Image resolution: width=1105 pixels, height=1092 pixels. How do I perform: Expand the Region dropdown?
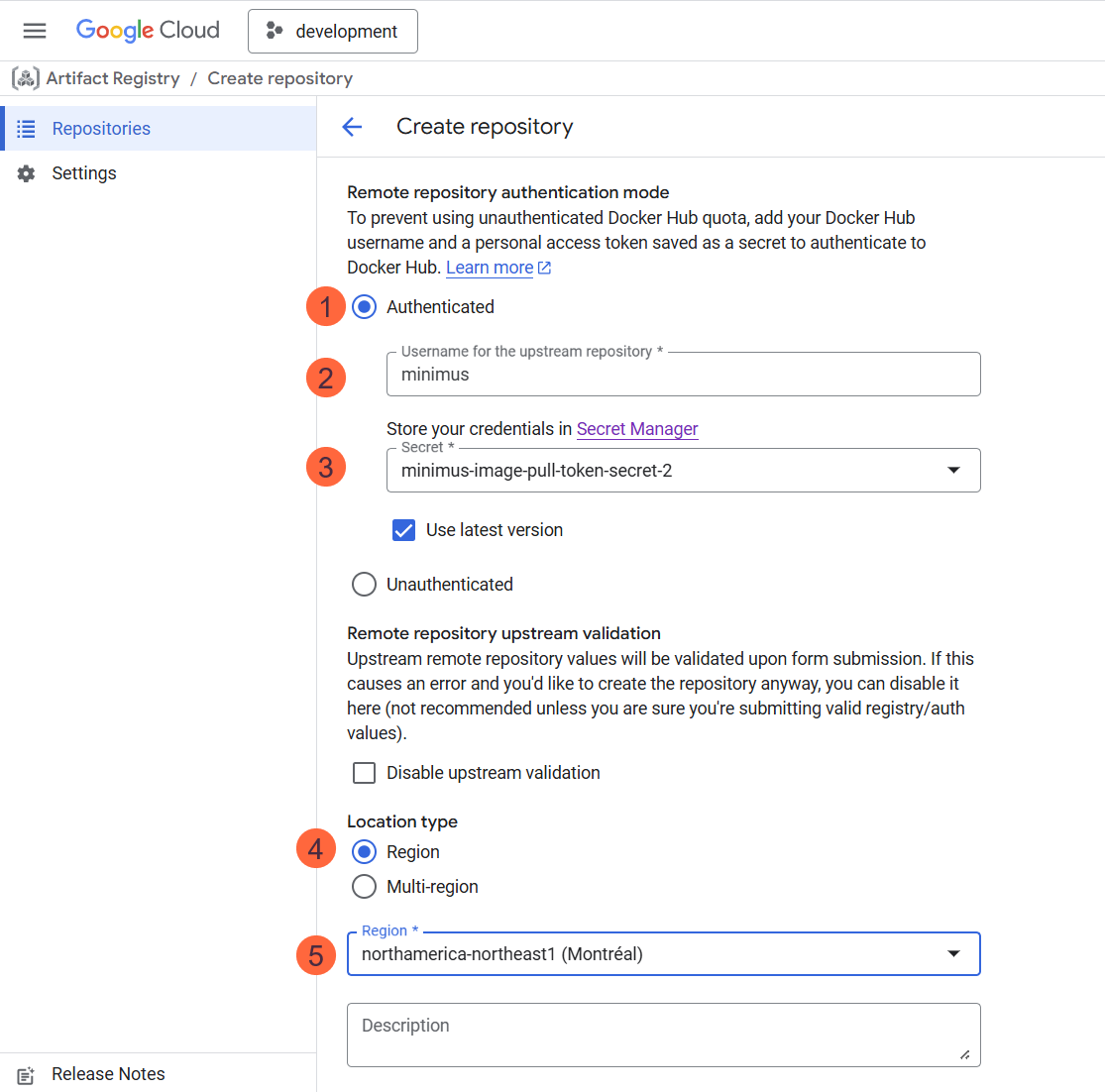tap(953, 953)
